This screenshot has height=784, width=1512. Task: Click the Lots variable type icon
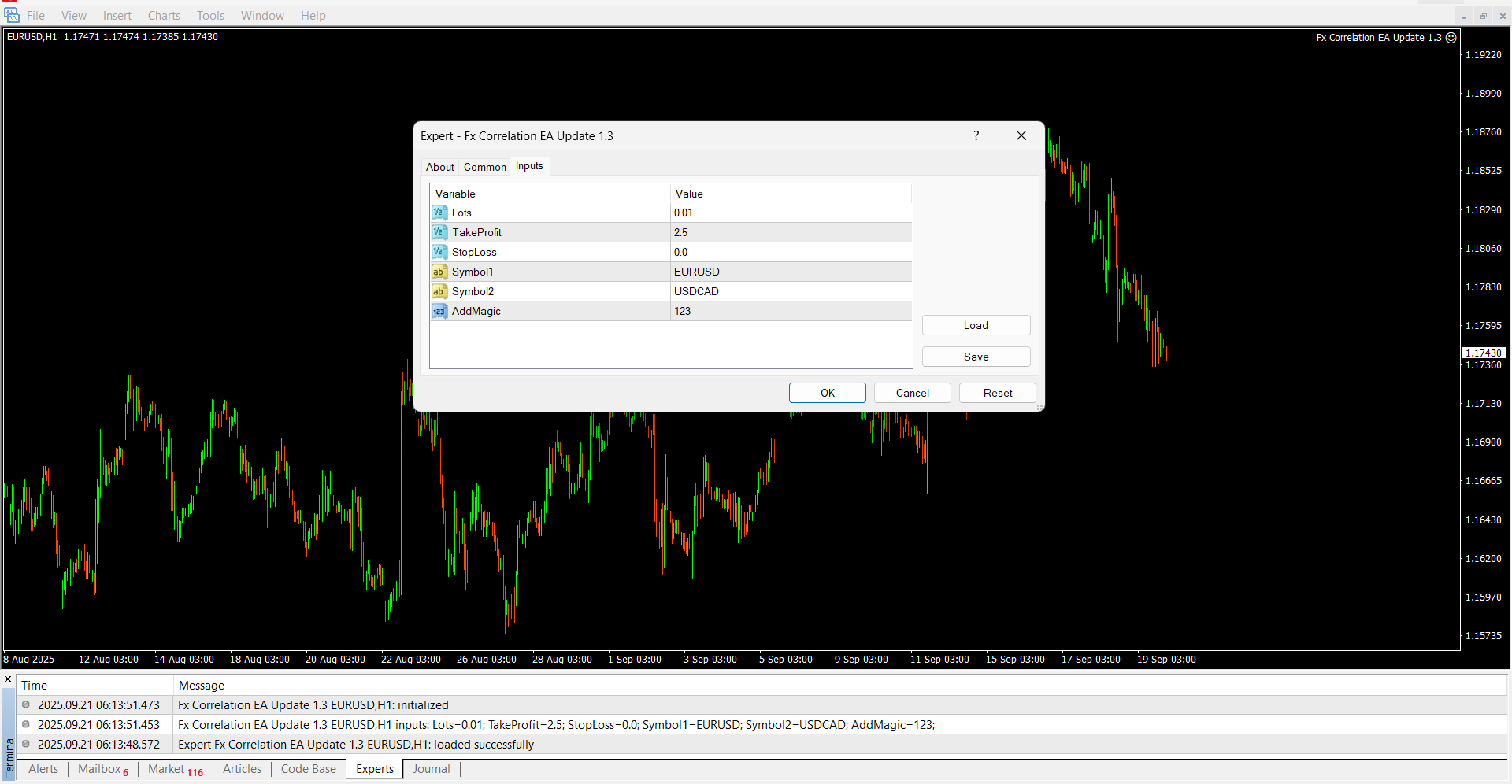439,213
